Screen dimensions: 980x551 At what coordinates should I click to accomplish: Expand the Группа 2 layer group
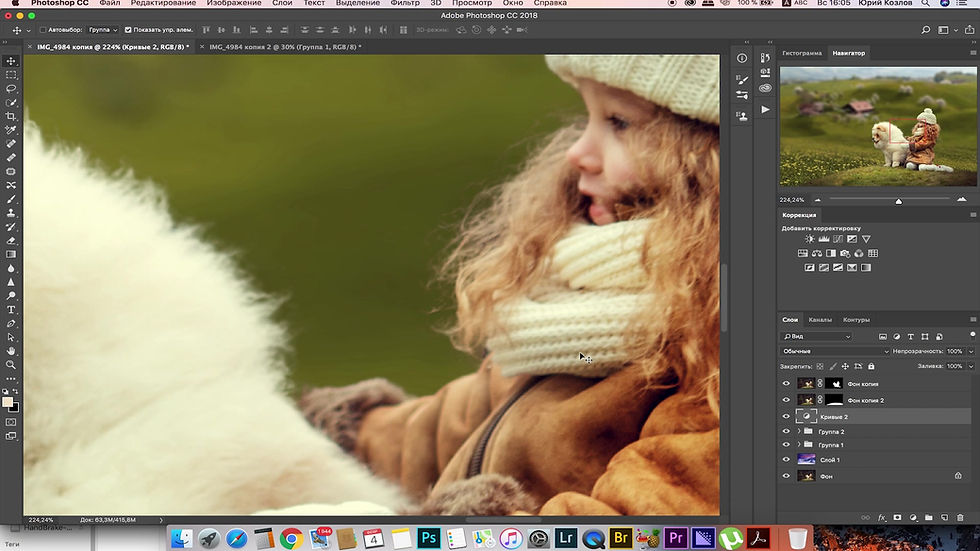click(798, 432)
